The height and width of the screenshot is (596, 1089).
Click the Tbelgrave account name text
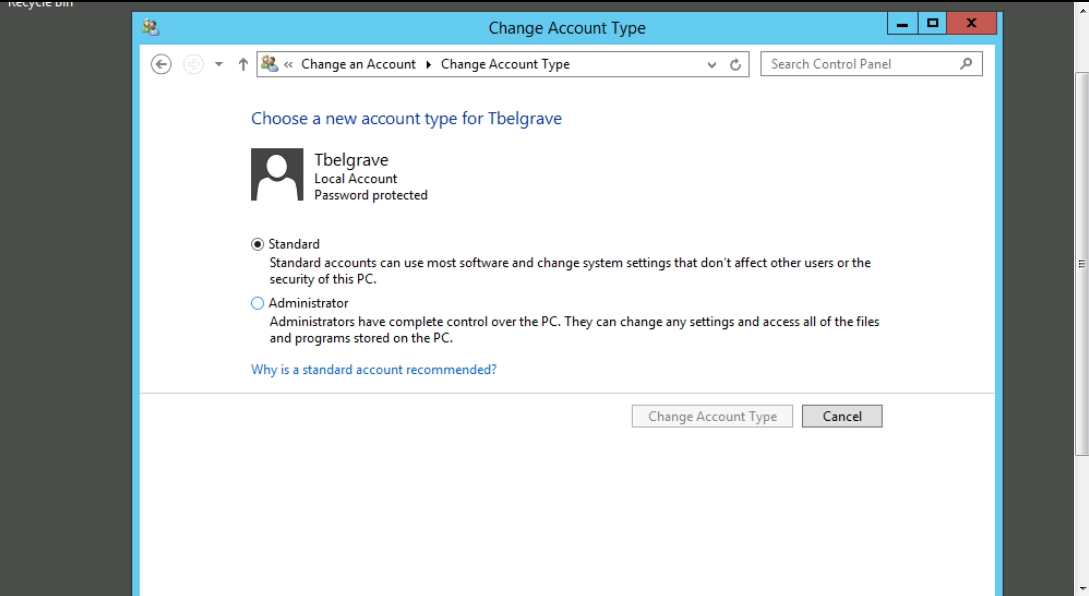pos(351,160)
